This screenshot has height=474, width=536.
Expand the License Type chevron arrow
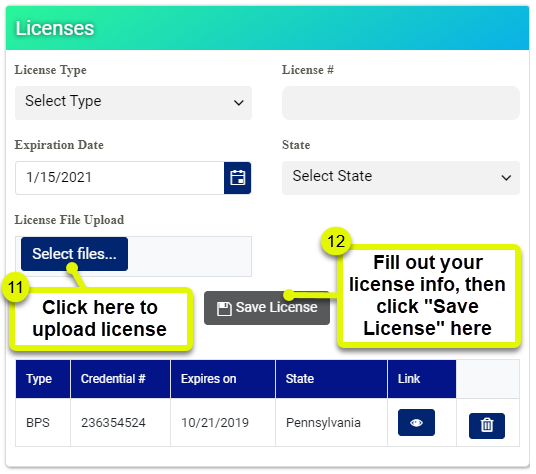coord(239,103)
